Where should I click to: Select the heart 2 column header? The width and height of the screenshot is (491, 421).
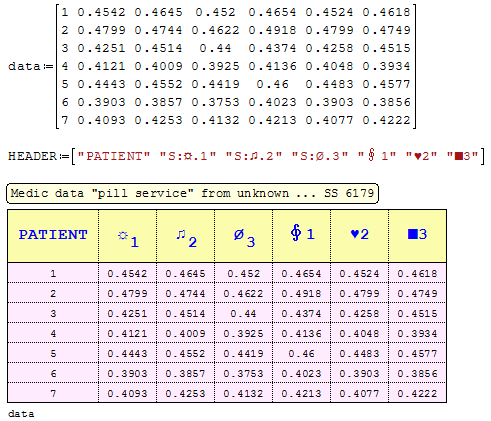pos(359,236)
